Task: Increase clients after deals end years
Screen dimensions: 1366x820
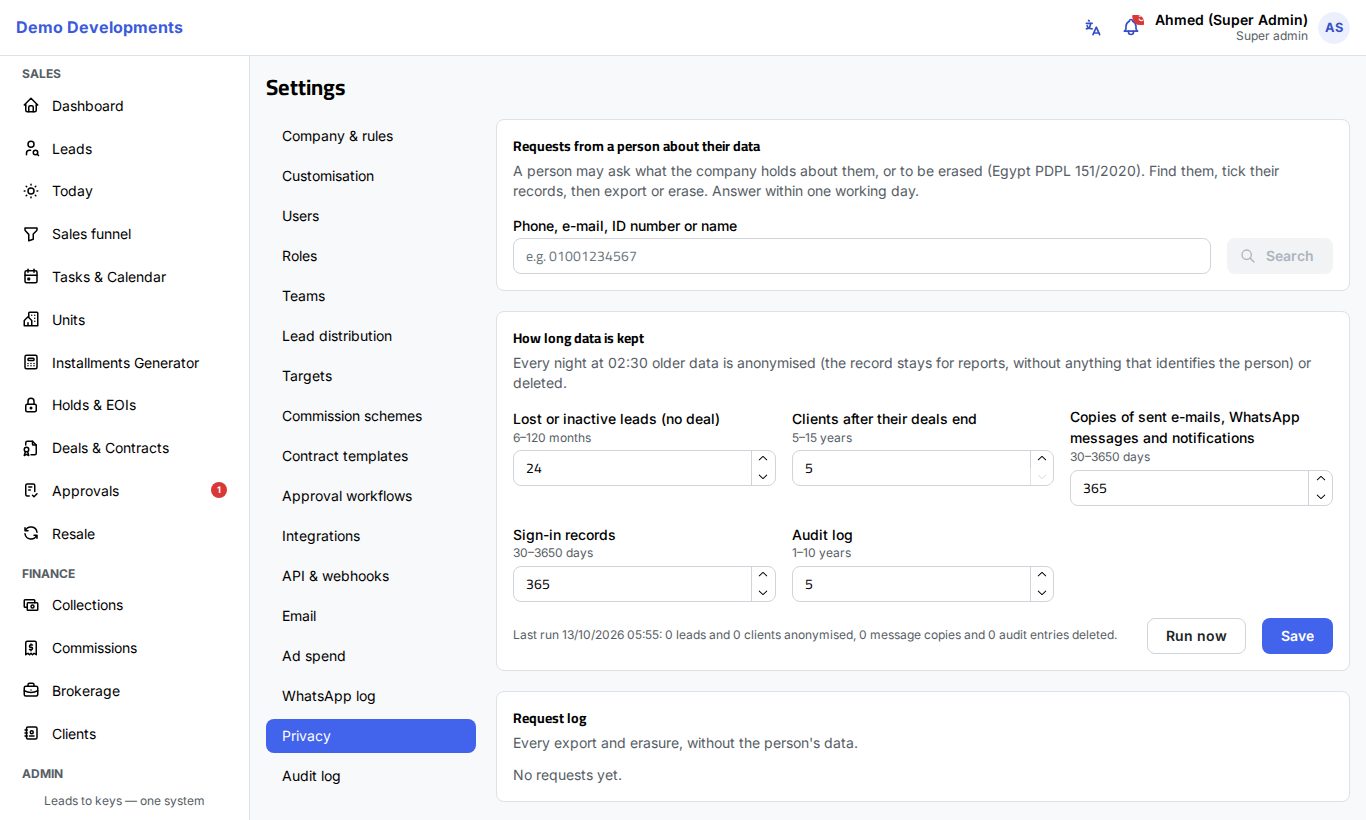Action: (1042, 459)
